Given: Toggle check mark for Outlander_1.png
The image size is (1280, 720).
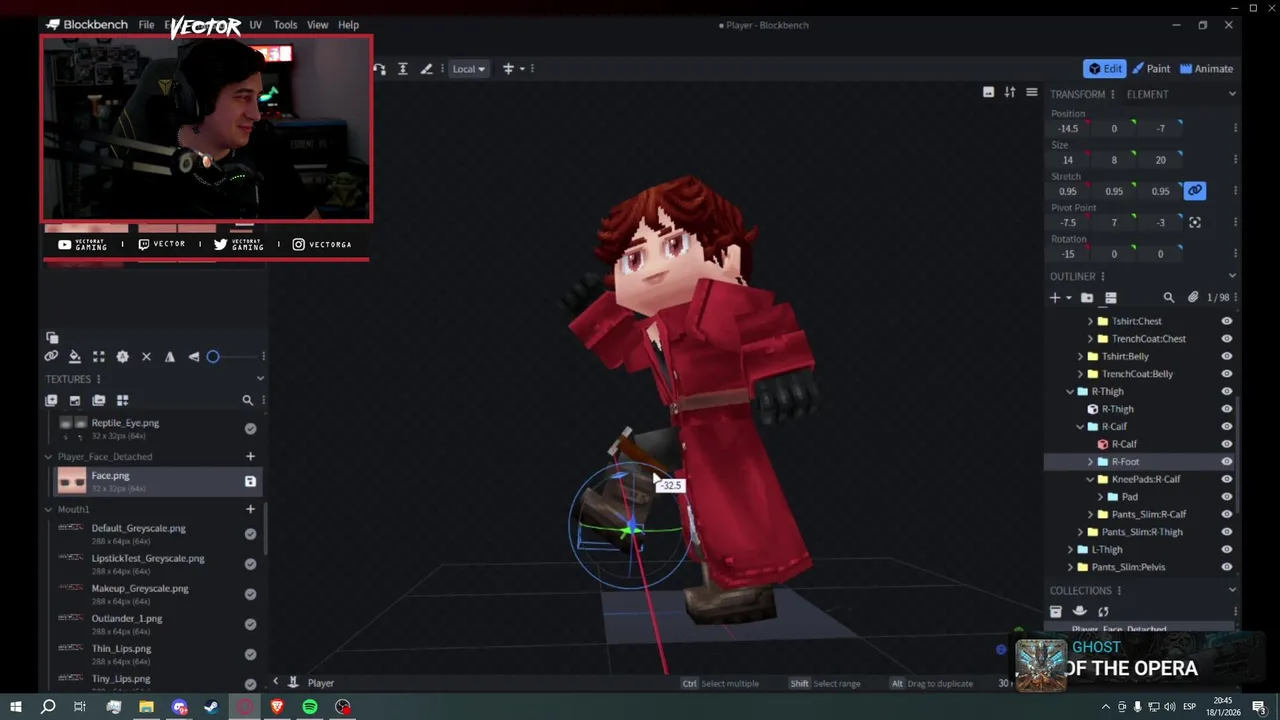Looking at the screenshot, I should point(250,624).
